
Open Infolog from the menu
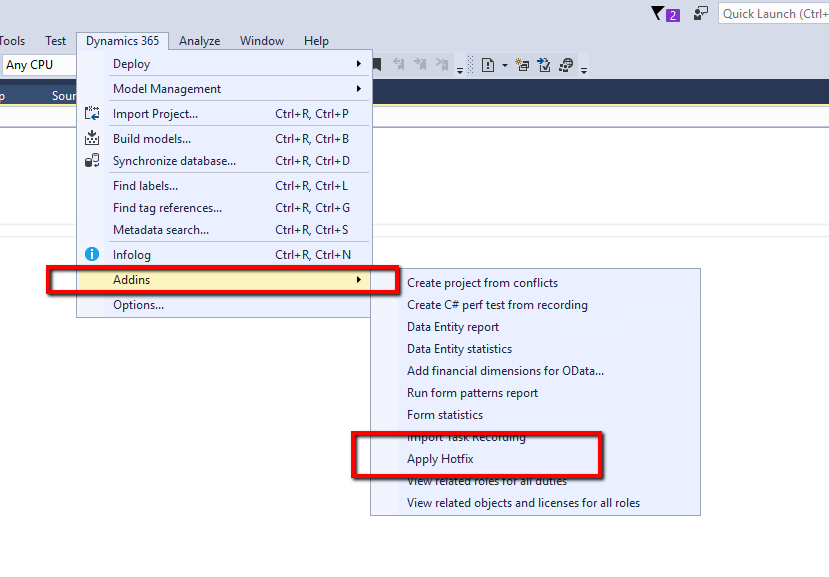pos(225,254)
